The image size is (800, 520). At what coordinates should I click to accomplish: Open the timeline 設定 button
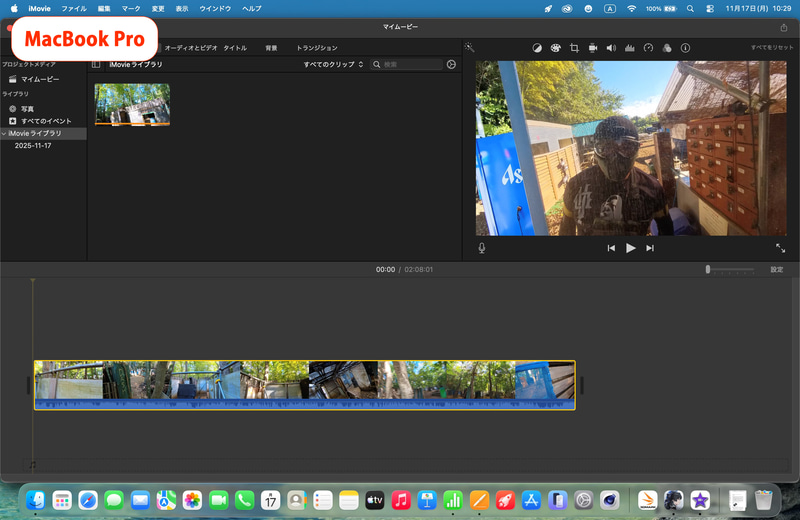point(777,269)
